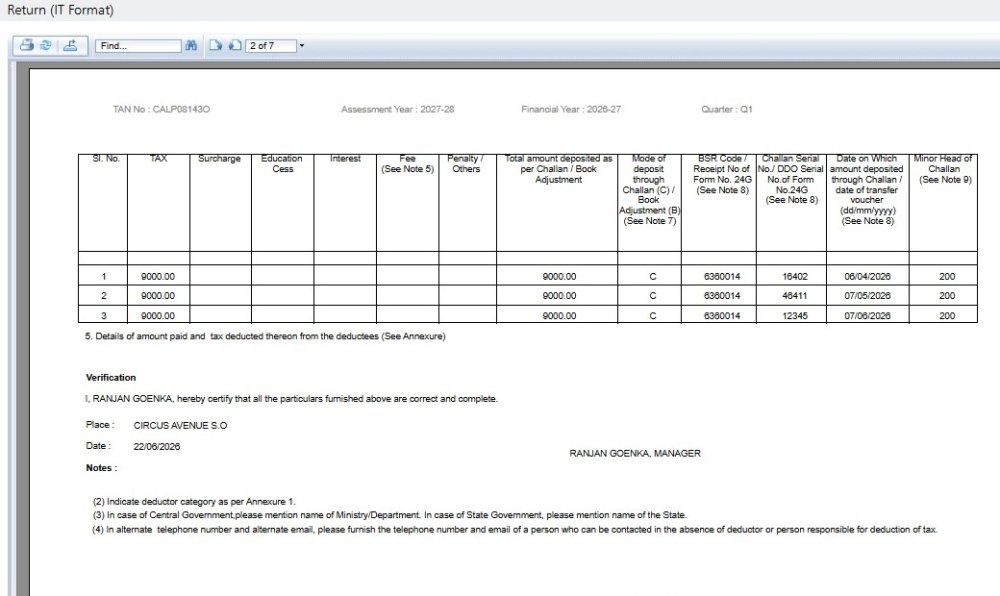This screenshot has width=1000, height=596.
Task: Click the 'I, RANJAN GOENKA, hereby certify' sentence
Action: tap(291, 399)
